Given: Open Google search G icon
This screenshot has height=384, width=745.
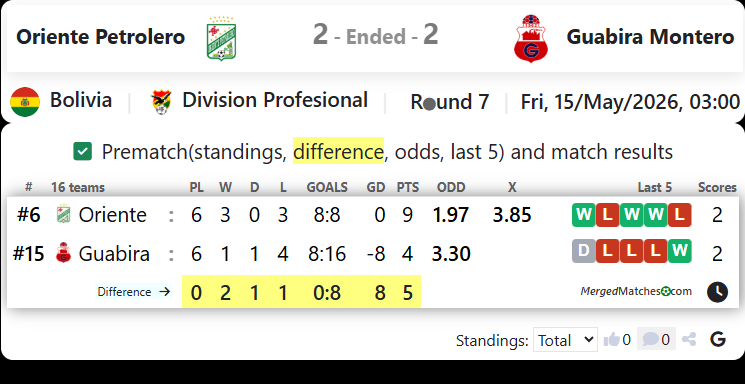Looking at the screenshot, I should coord(718,339).
